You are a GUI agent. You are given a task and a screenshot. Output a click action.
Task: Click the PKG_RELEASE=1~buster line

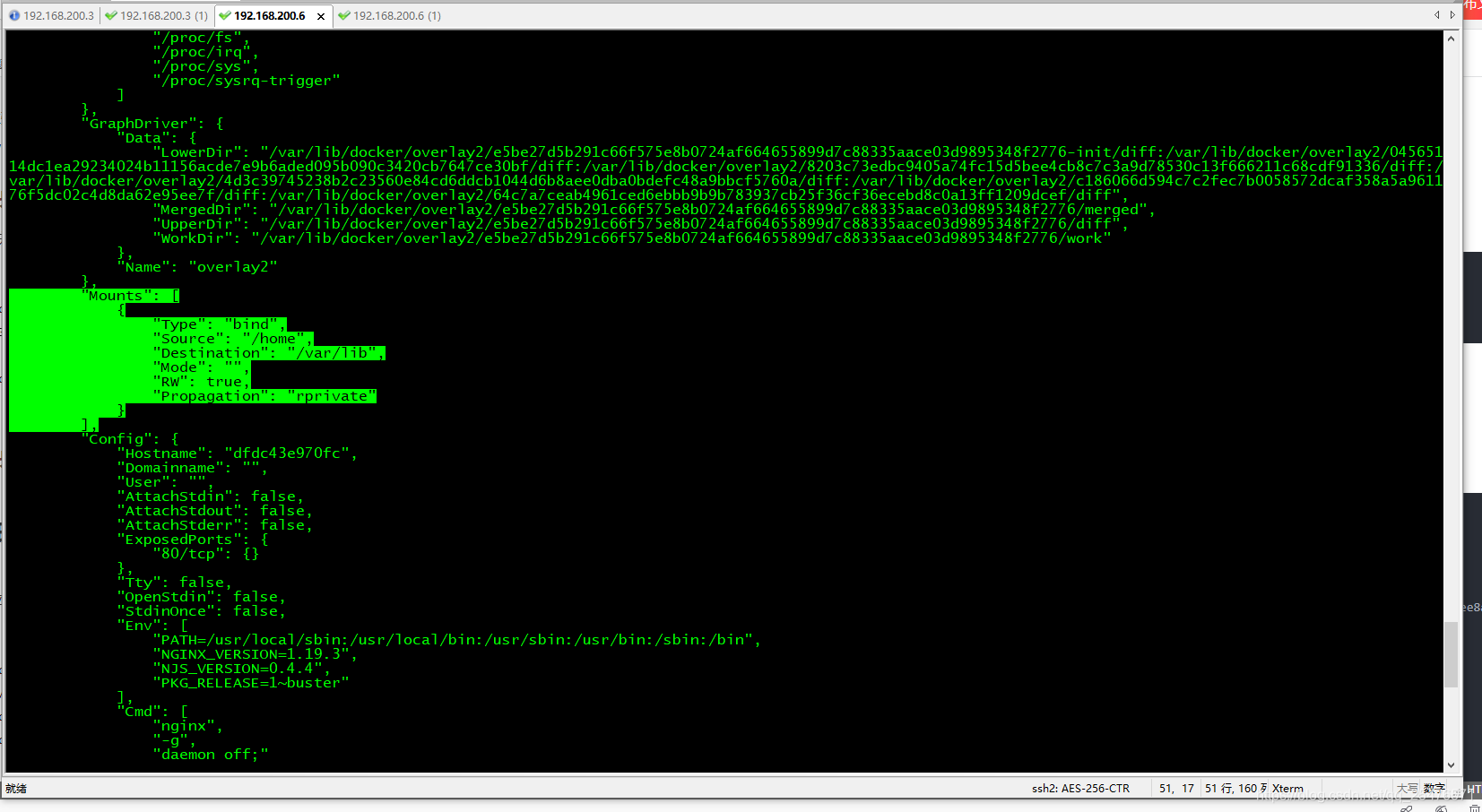coord(251,683)
